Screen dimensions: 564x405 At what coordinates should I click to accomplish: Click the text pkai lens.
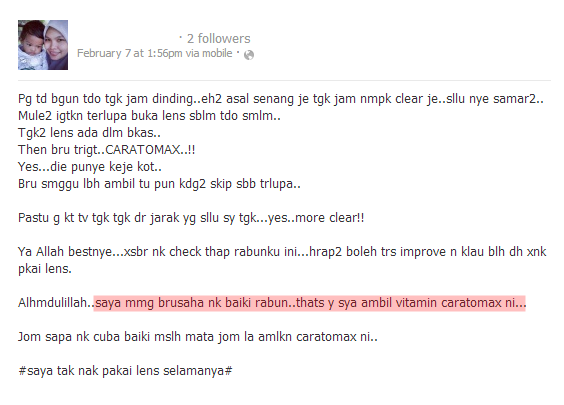[45, 269]
